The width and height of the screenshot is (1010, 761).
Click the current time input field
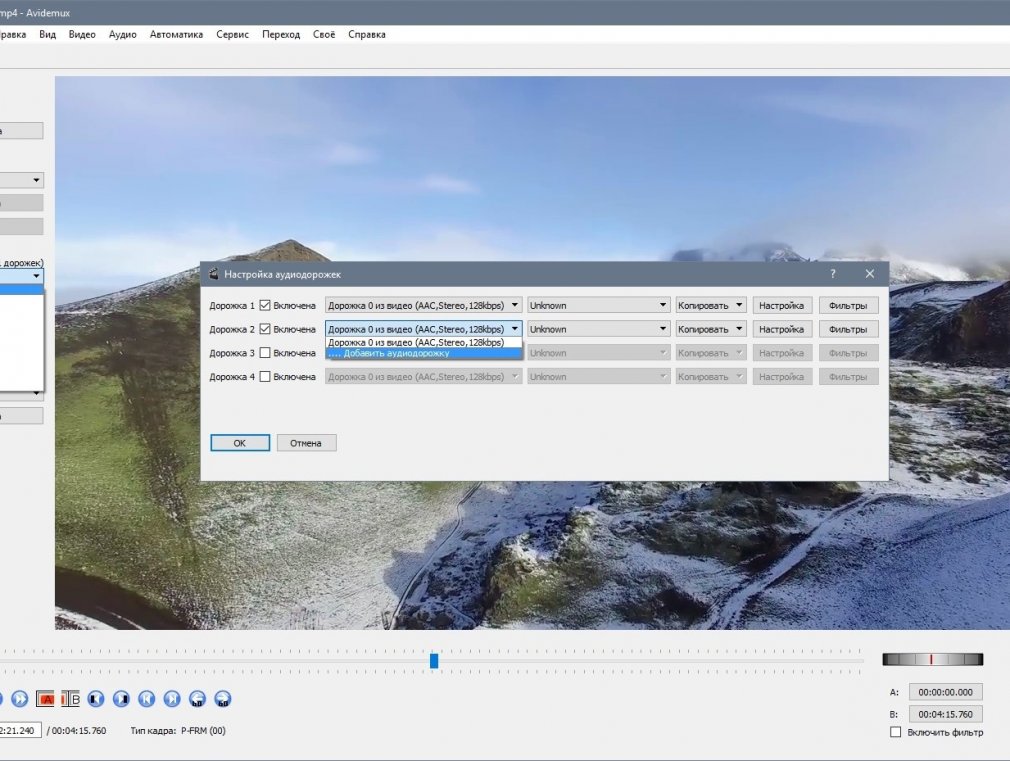[x=19, y=731]
